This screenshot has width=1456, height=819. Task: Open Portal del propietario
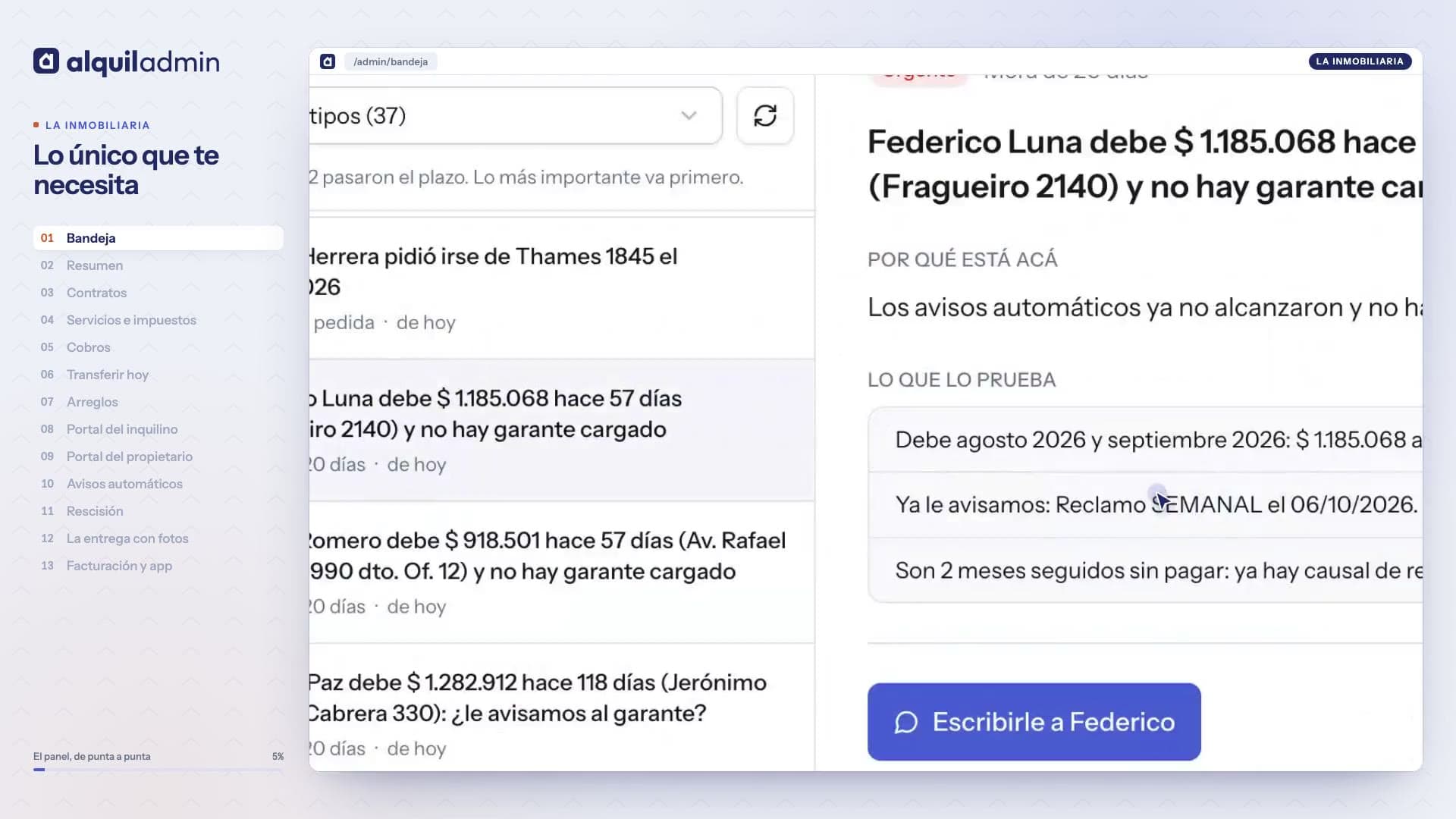pos(158,457)
